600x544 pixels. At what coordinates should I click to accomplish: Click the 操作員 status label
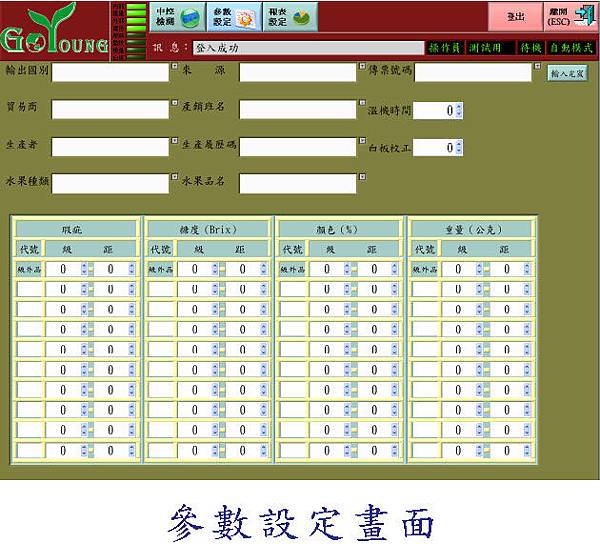[445, 48]
